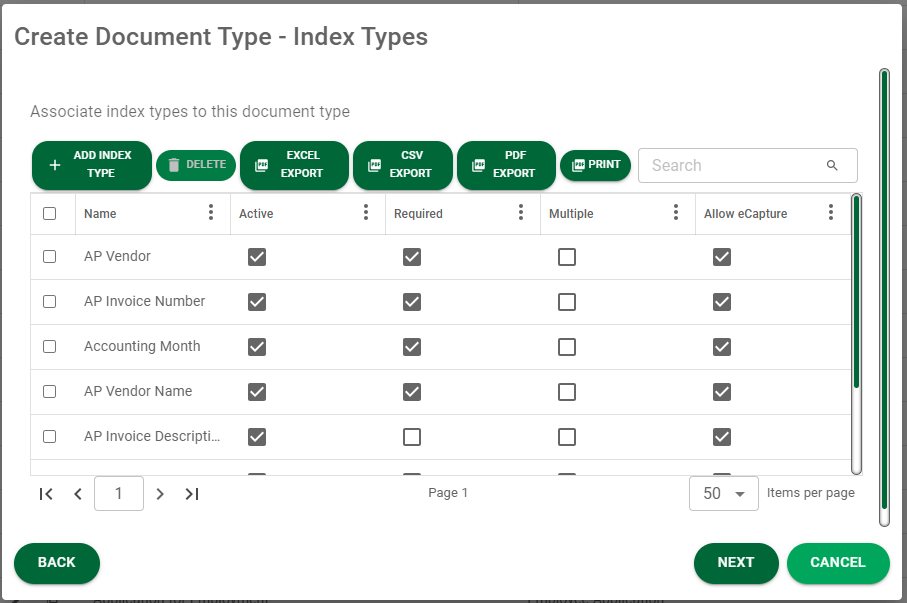Click the Back button
The width and height of the screenshot is (907, 603).
[x=57, y=563]
